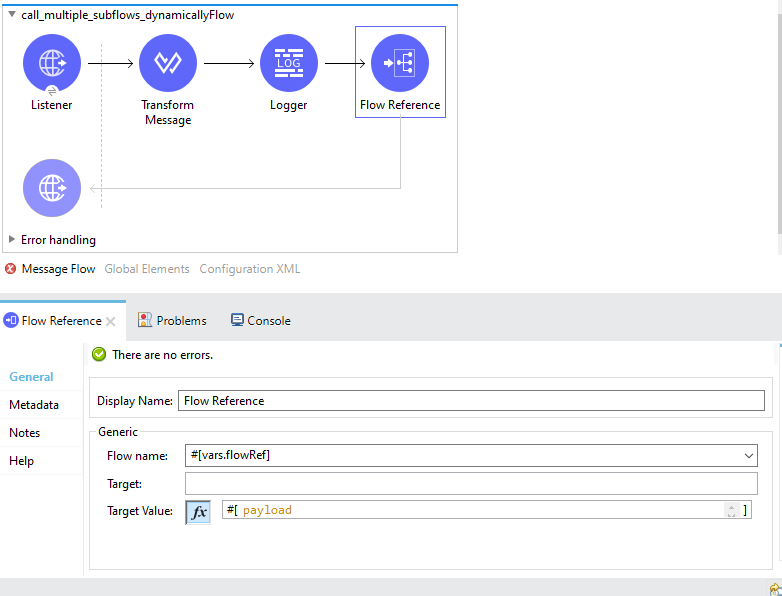The height and width of the screenshot is (596, 782).
Task: Collapse the call_multiple_subflows_dynamicallyFlow flow
Action: tap(12, 14)
